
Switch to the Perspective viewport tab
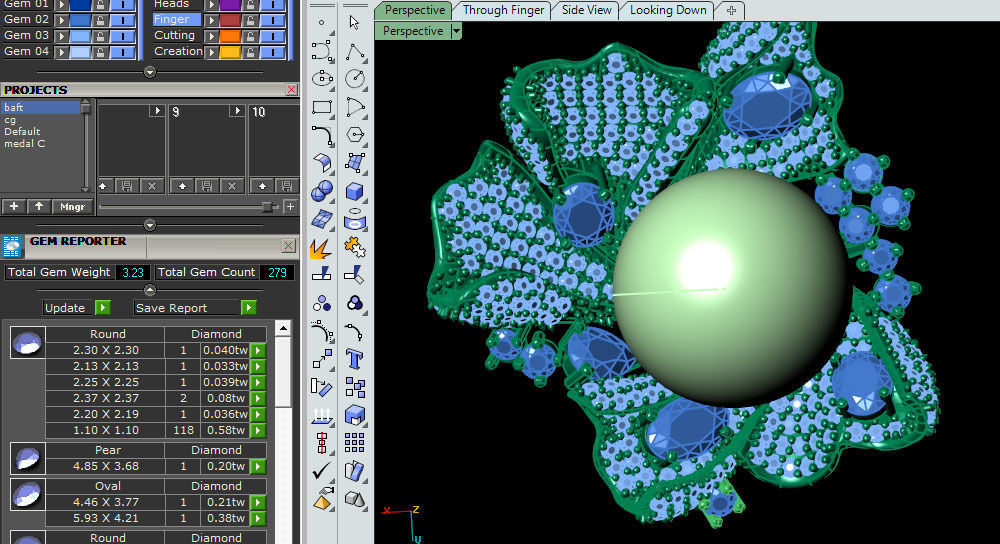(x=415, y=10)
